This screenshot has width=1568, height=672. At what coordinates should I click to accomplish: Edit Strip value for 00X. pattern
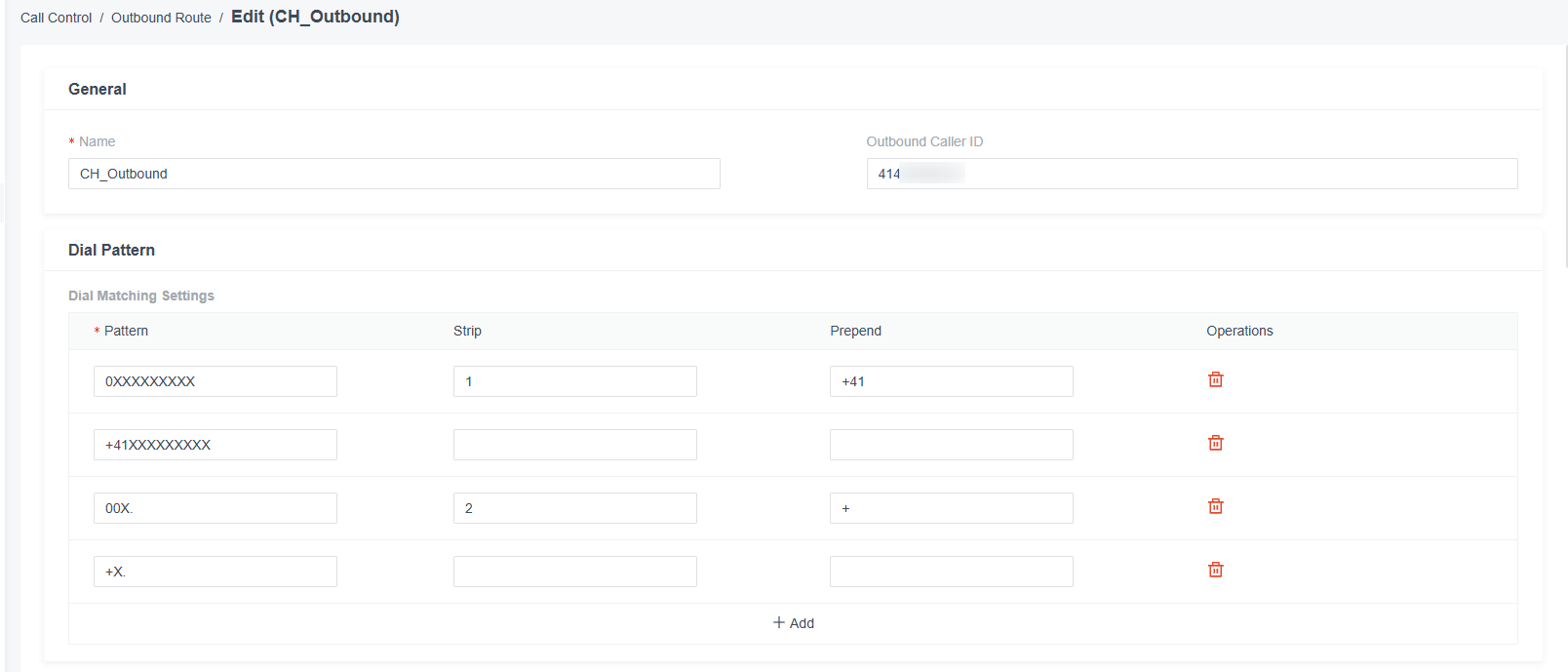click(x=575, y=508)
